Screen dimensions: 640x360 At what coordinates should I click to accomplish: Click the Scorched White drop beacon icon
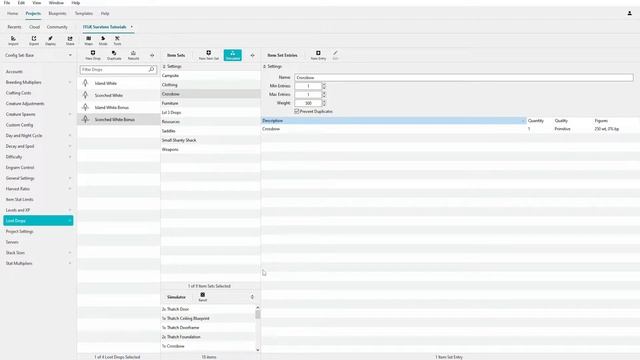pyautogui.click(x=85, y=95)
